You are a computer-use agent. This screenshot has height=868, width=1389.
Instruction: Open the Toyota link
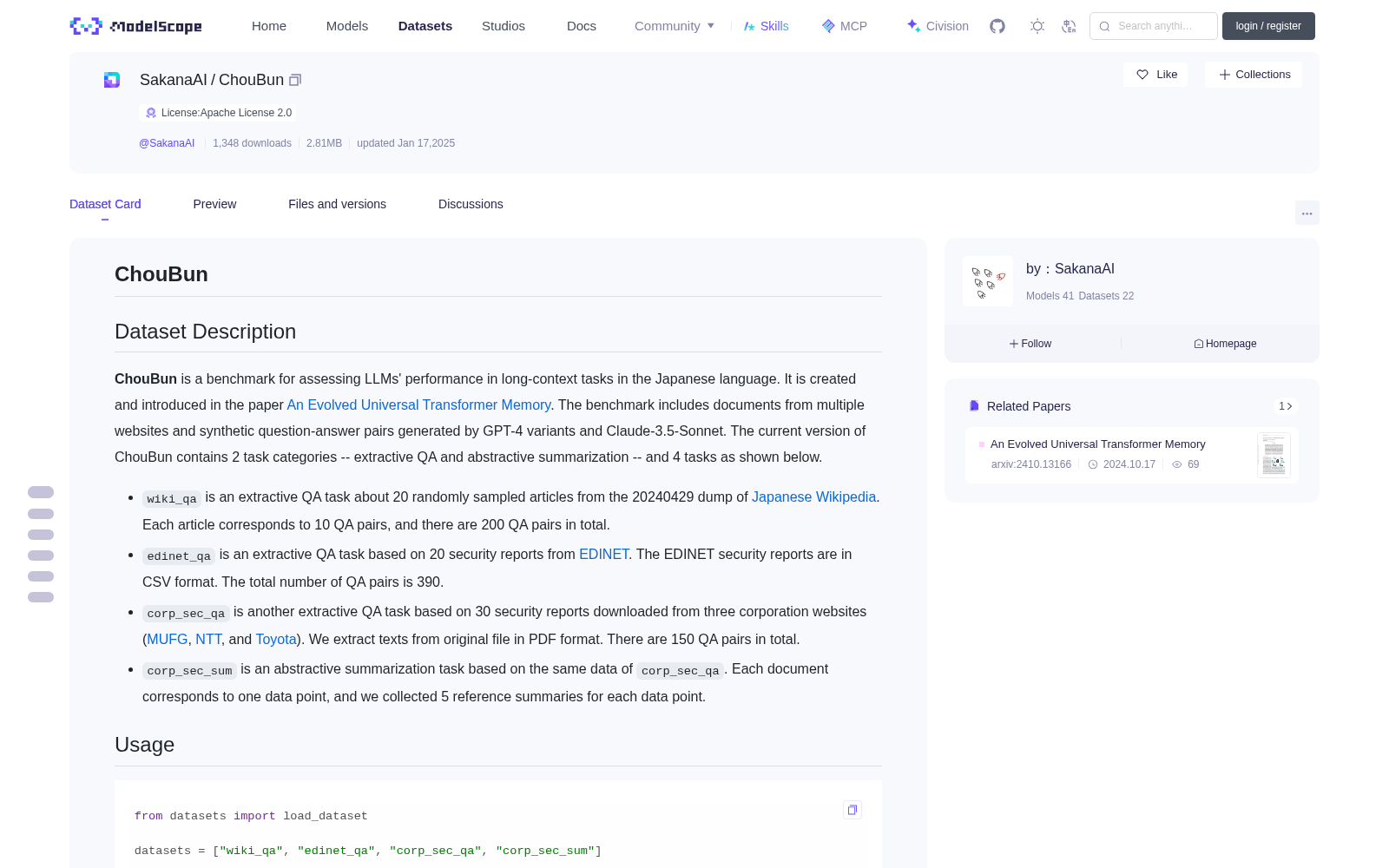point(276,639)
